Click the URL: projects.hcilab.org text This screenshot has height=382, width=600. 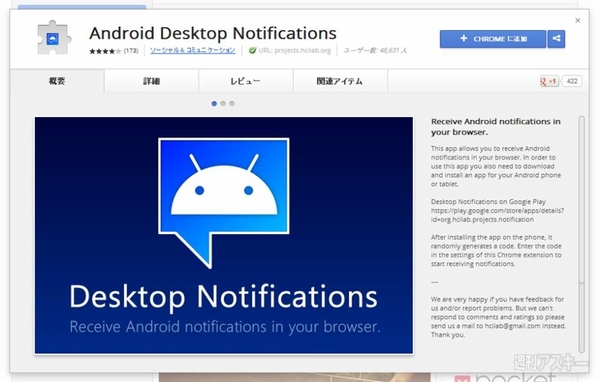pos(294,51)
